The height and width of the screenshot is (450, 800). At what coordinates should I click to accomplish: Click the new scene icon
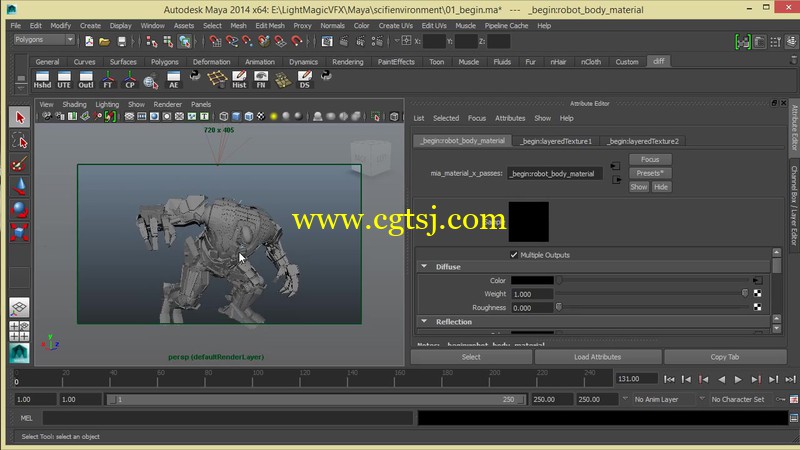(x=89, y=41)
